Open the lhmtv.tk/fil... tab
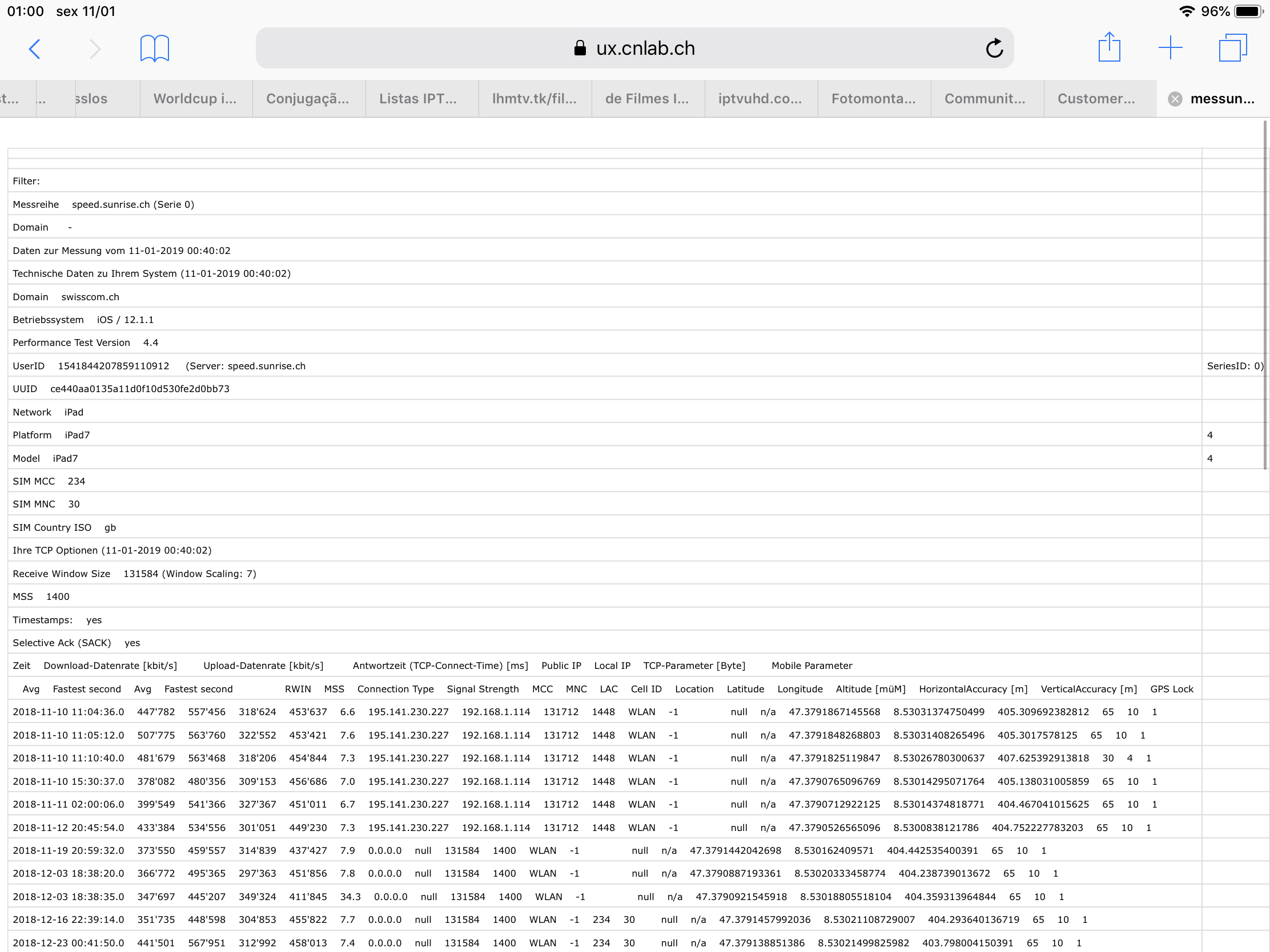This screenshot has width=1270, height=952. [x=534, y=99]
